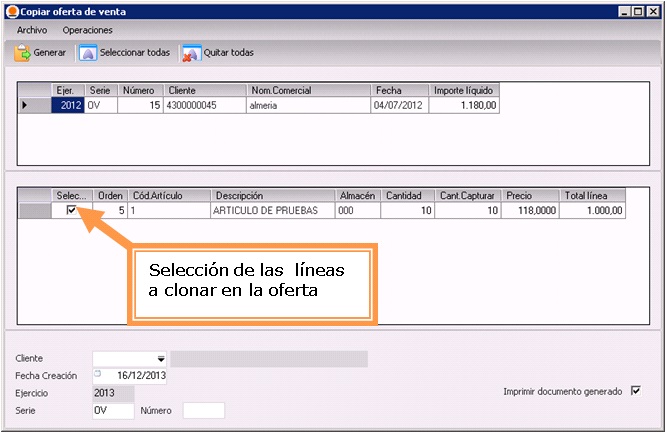Screen dimensions: 667x434
Task: Click the Serie input field with OV
Action: click(113, 410)
